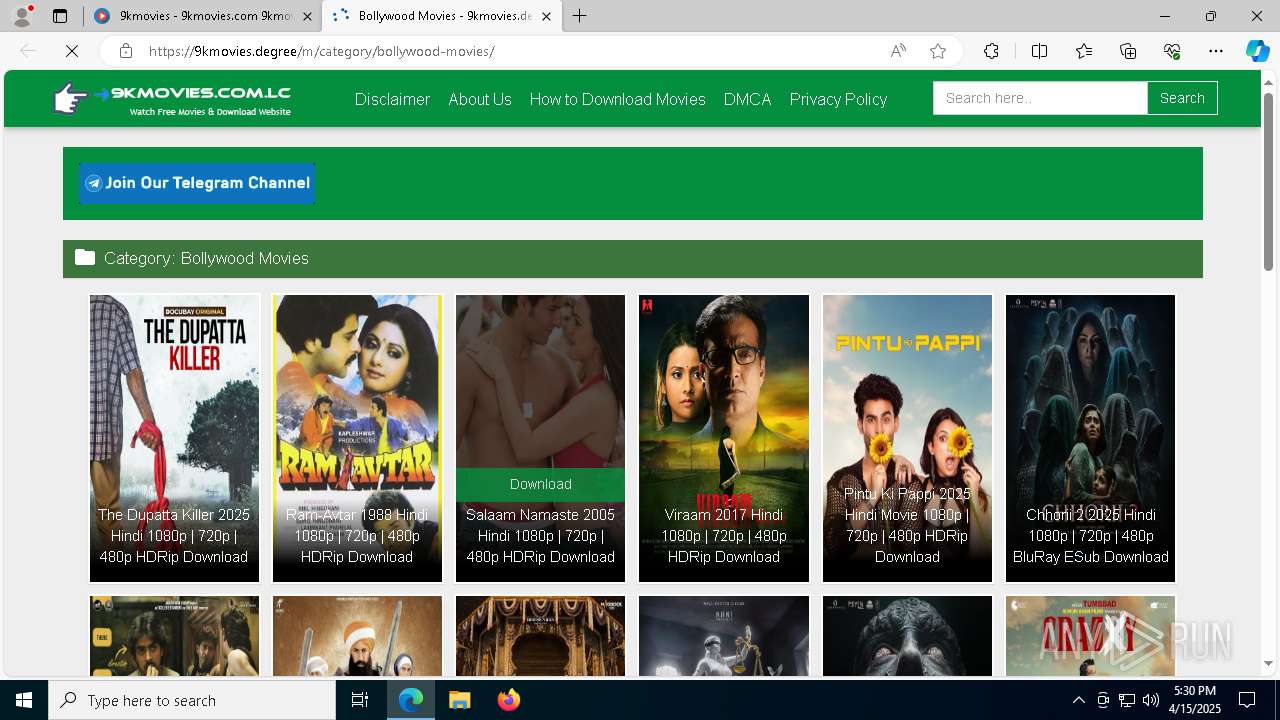Launch Firefox from the taskbar
The image size is (1280, 720).
pos(508,700)
